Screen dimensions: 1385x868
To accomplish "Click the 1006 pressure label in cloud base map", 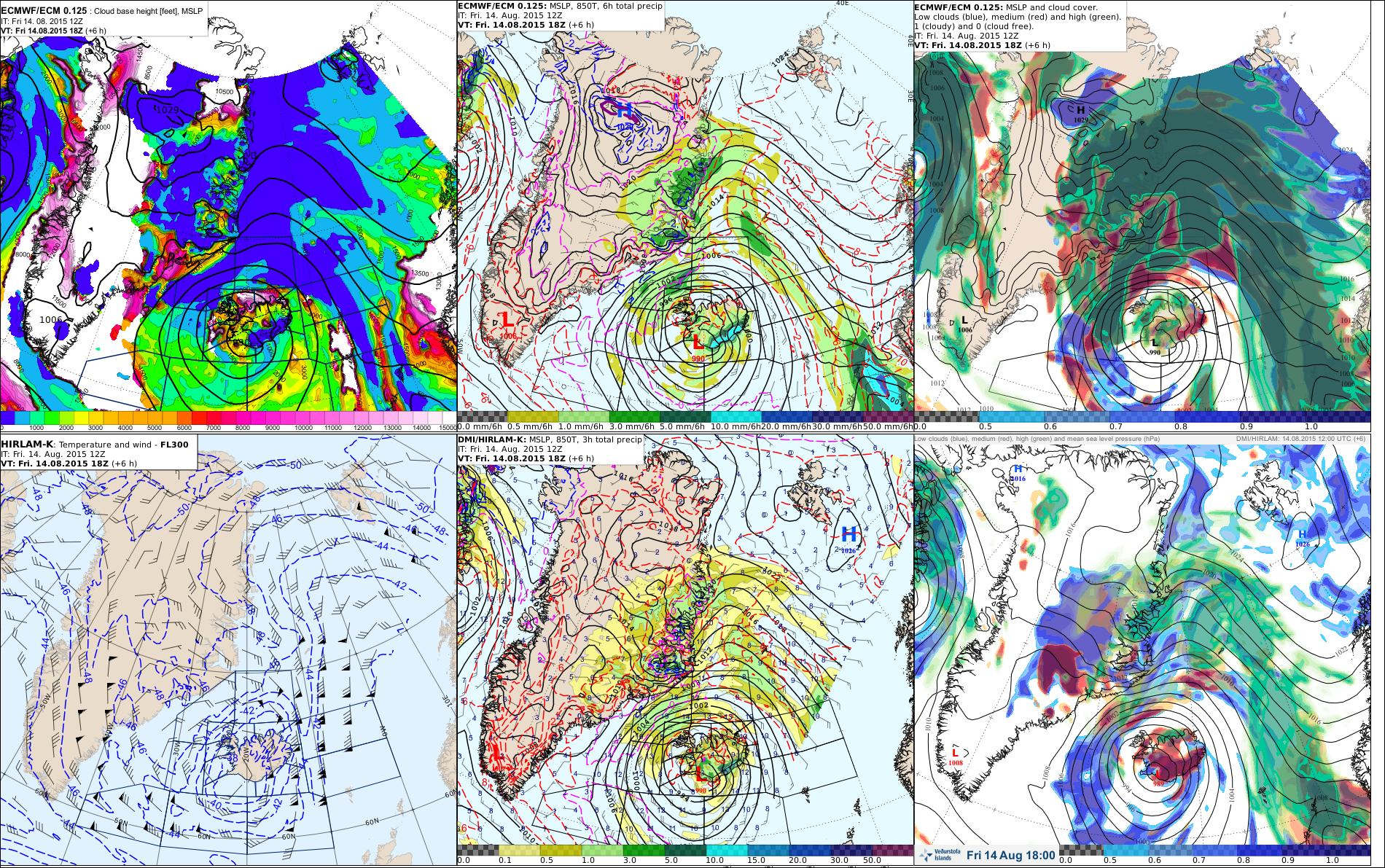I will pos(51,318).
